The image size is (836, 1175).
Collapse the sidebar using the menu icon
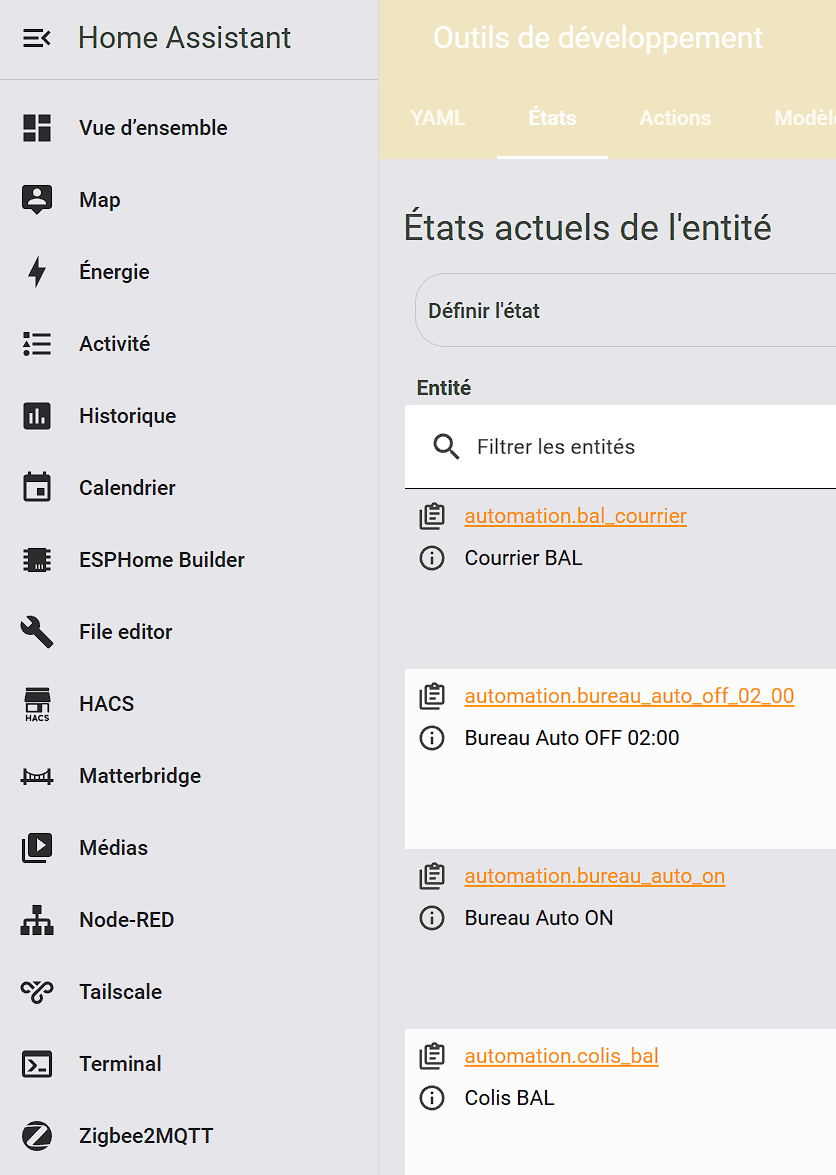coord(37,38)
